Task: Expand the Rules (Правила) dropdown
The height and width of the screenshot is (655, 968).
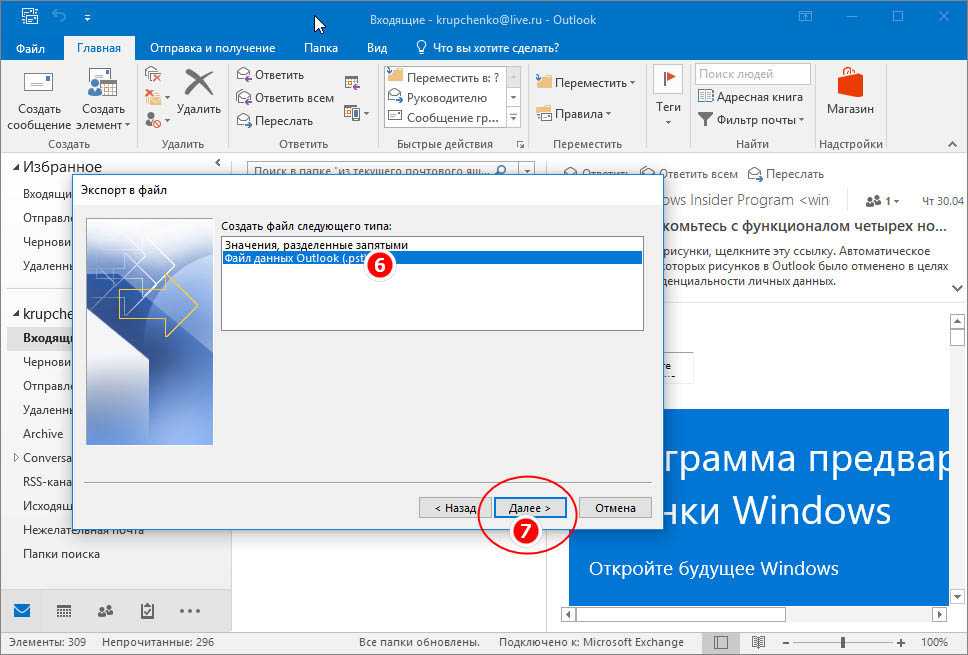Action: (585, 114)
